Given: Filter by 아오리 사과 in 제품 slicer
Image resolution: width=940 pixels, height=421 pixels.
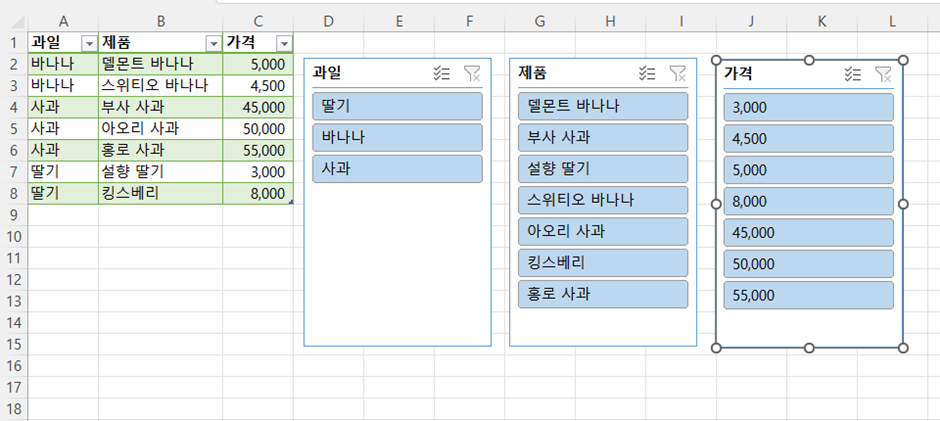Looking at the screenshot, I should (x=603, y=231).
